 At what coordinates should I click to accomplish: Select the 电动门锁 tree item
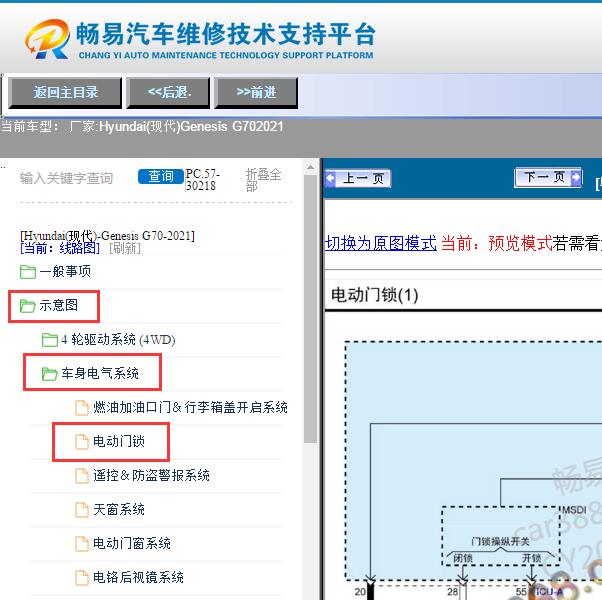point(119,441)
